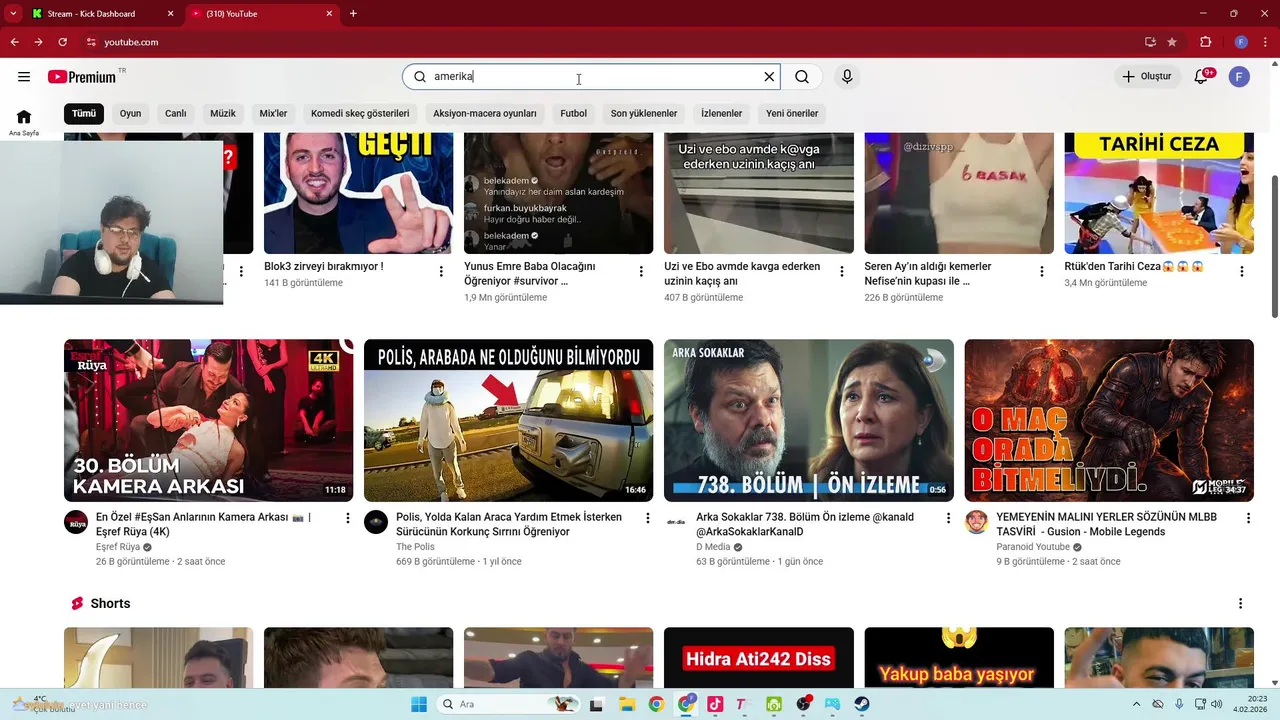Viewport: 1280px width, 720px height.
Task: Open the Polis, Arabada thumbnail
Action: coord(508,420)
